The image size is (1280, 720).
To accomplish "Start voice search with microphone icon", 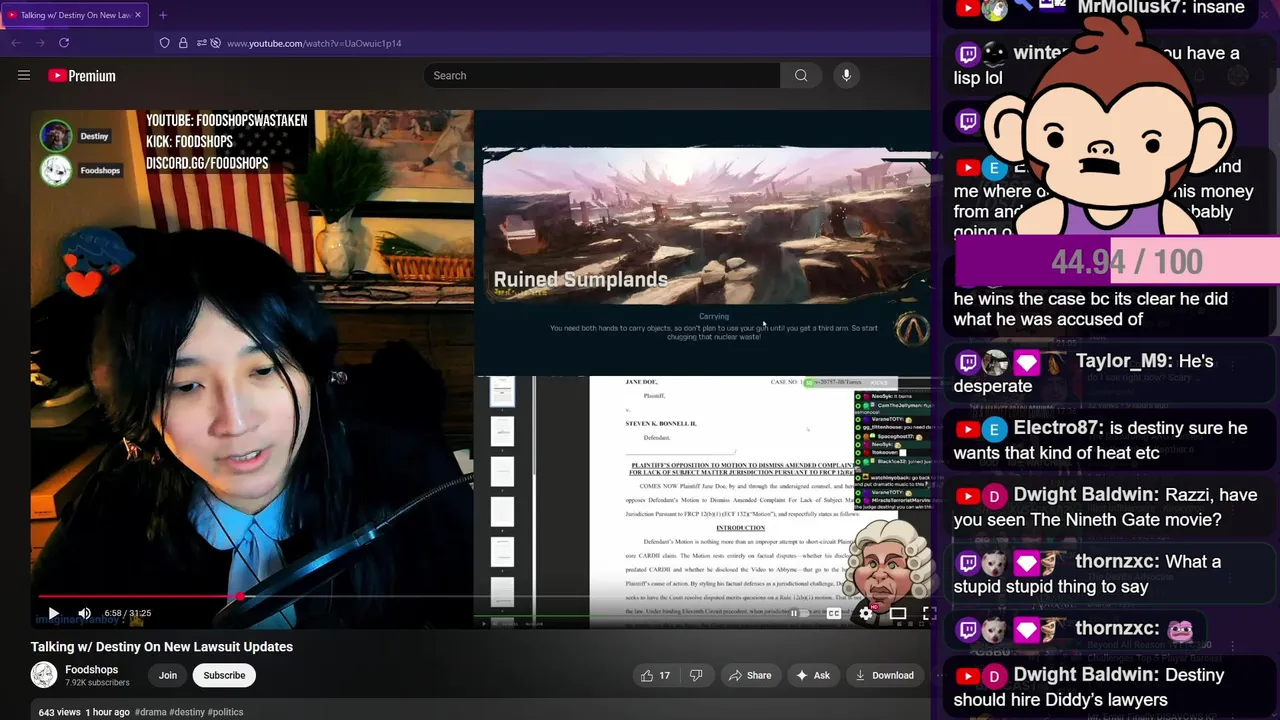I will click(846, 75).
